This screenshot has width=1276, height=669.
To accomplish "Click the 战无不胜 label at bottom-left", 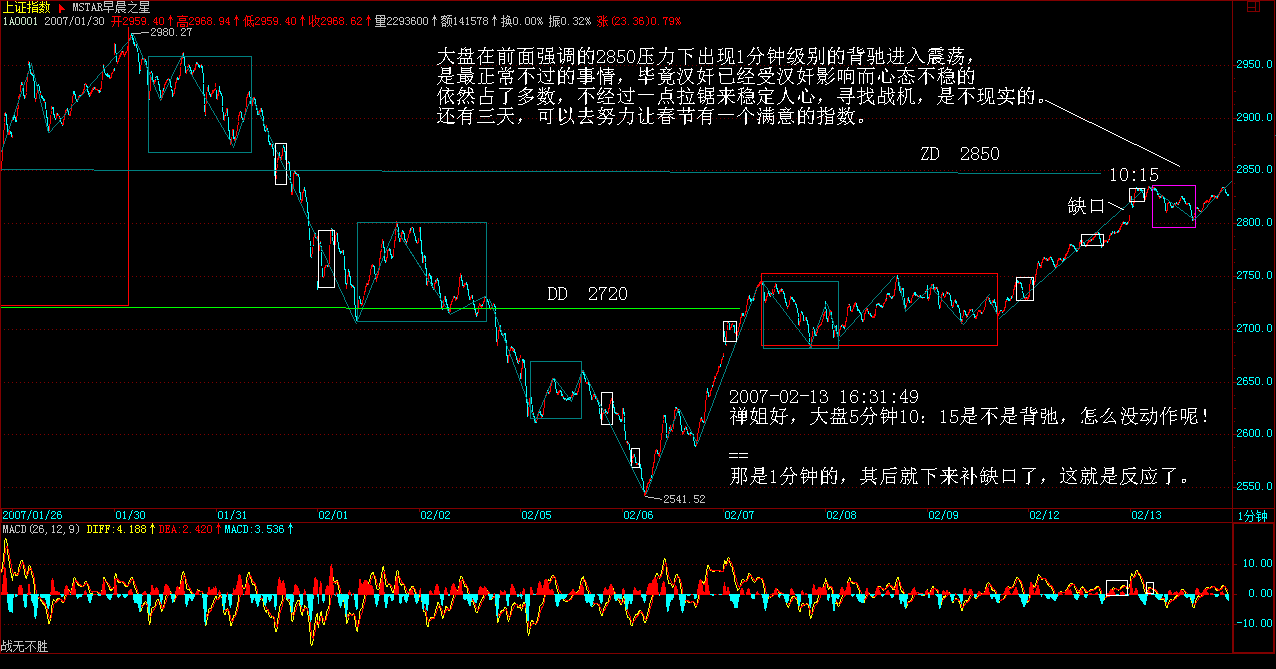I will 25,647.
